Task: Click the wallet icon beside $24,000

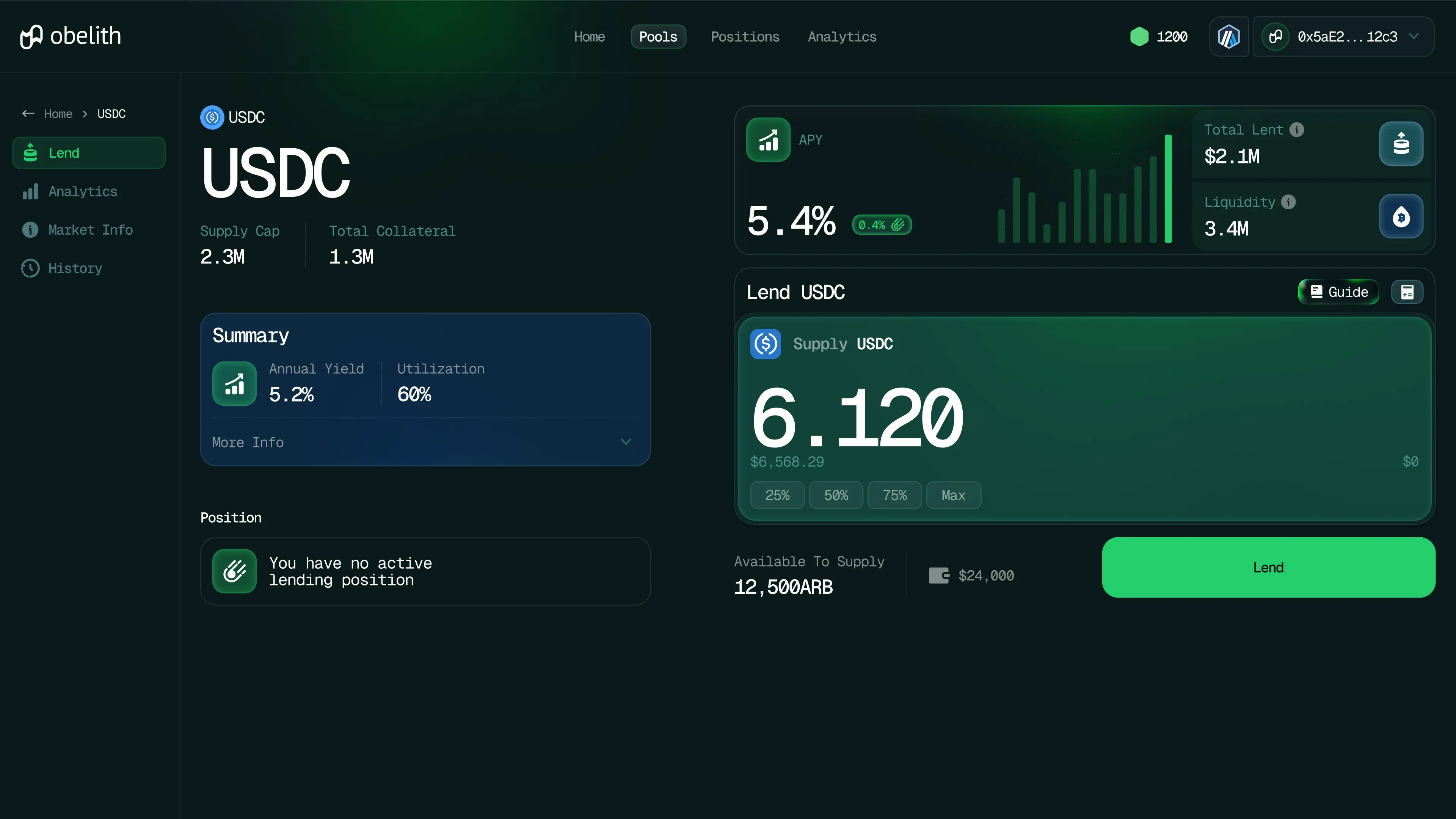Action: (x=939, y=576)
